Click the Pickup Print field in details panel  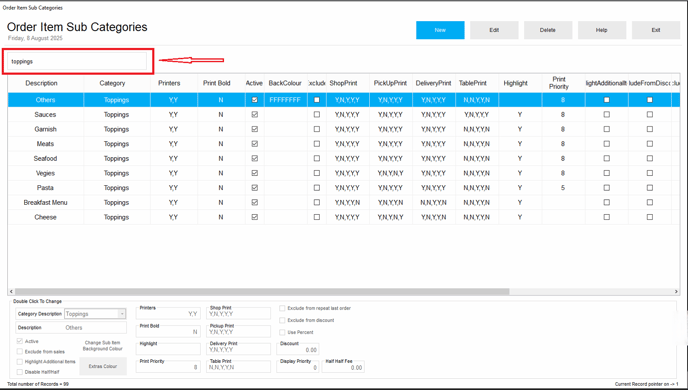(x=238, y=331)
